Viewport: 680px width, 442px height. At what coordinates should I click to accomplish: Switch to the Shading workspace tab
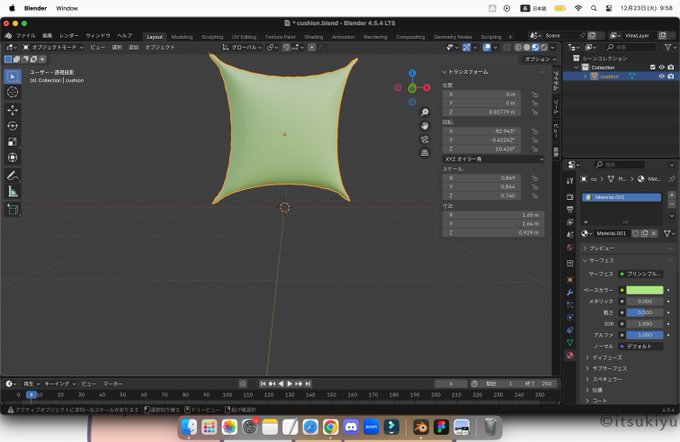314,37
